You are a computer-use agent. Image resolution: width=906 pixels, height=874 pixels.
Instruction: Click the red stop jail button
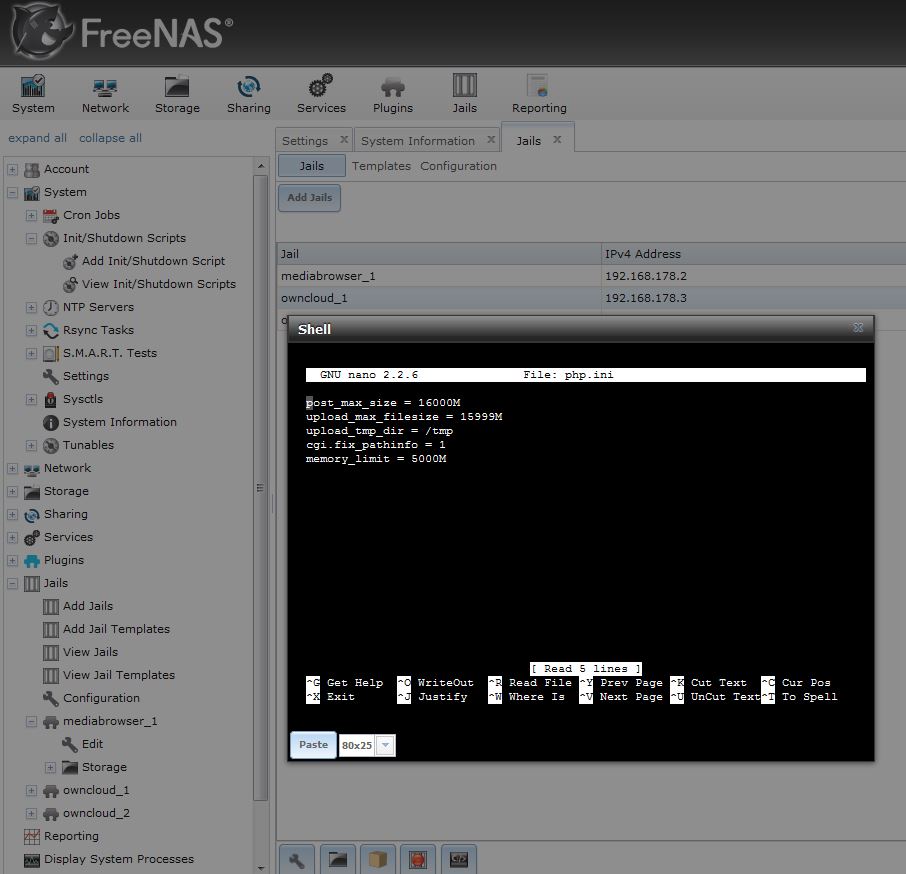click(418, 859)
